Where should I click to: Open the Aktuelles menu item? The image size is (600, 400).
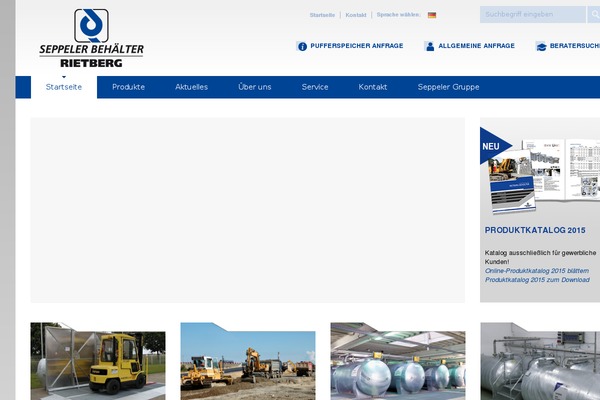click(x=191, y=87)
